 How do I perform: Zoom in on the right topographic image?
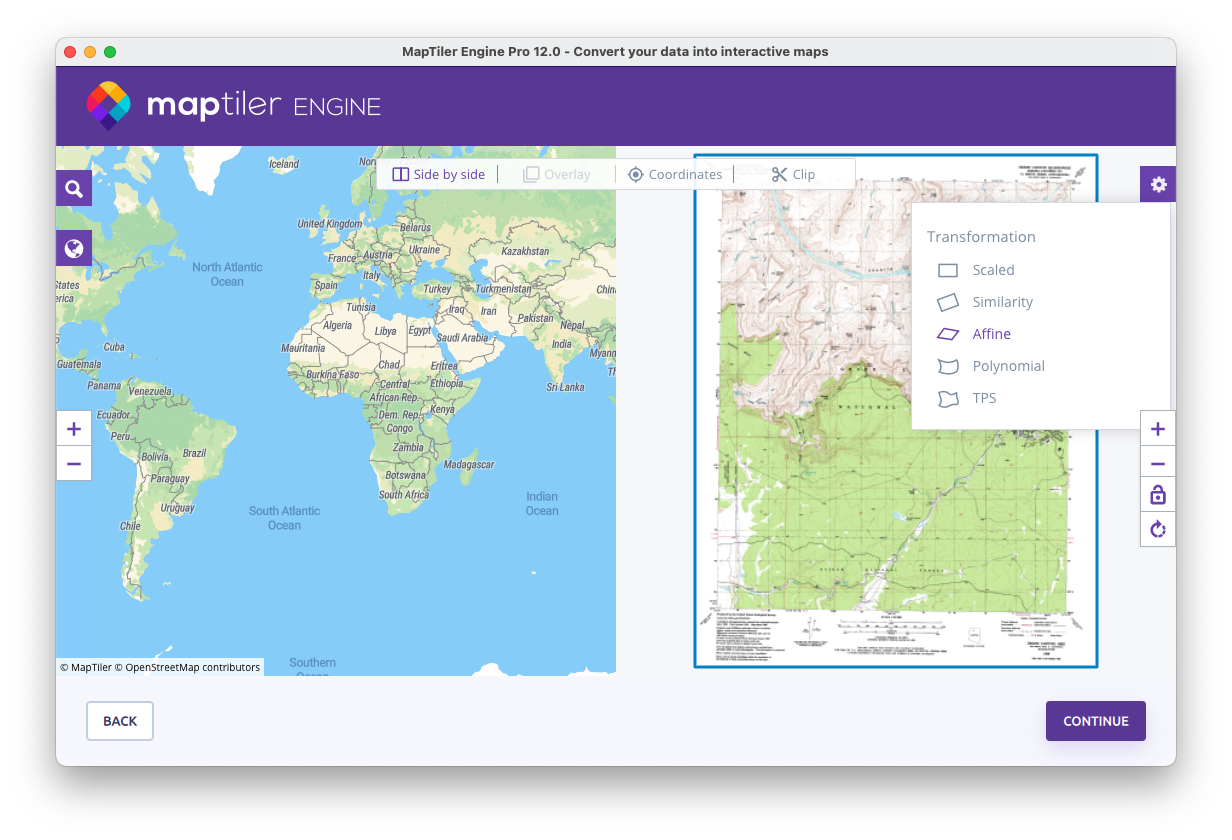1158,429
